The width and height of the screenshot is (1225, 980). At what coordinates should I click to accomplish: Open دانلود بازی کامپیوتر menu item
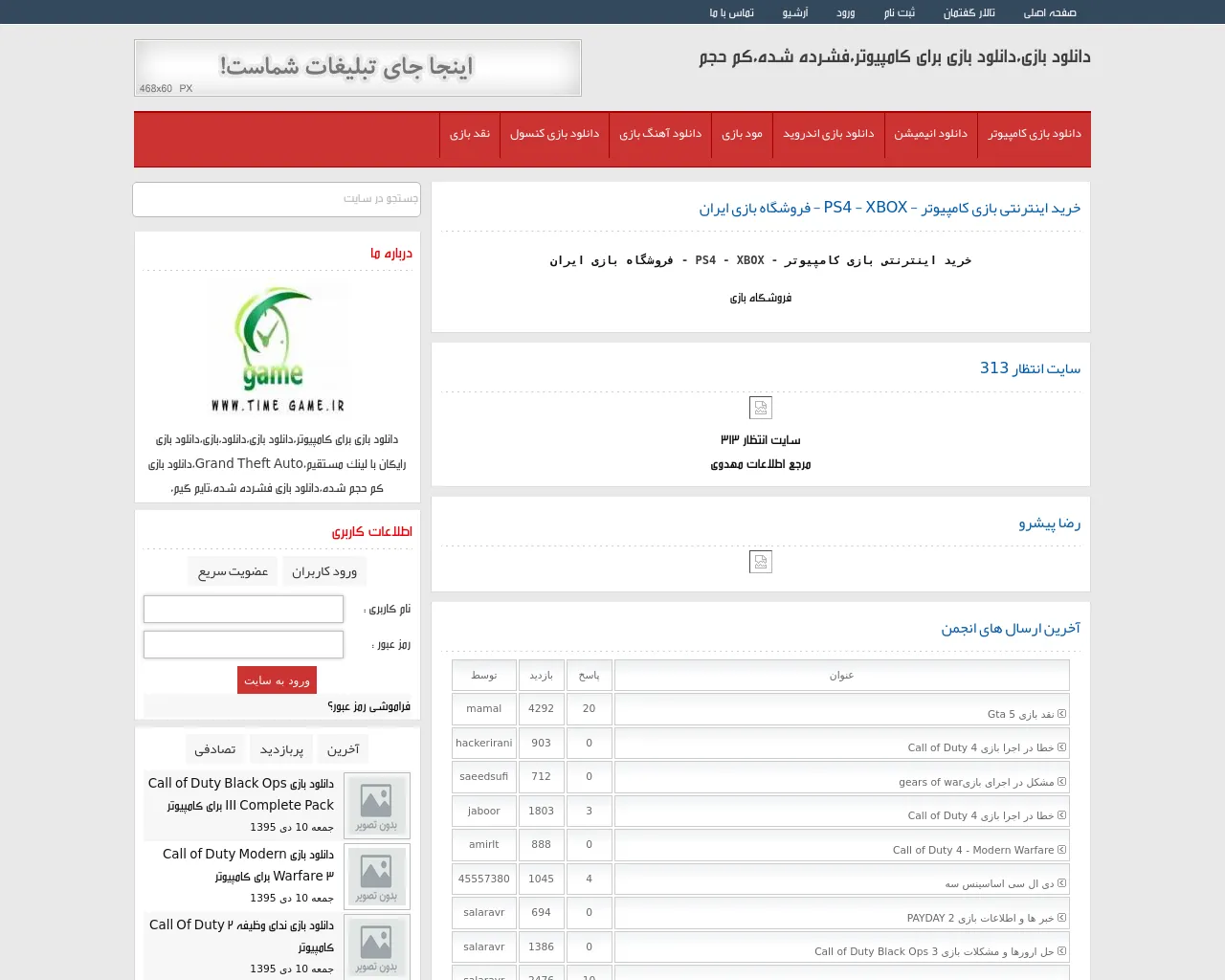(1035, 134)
